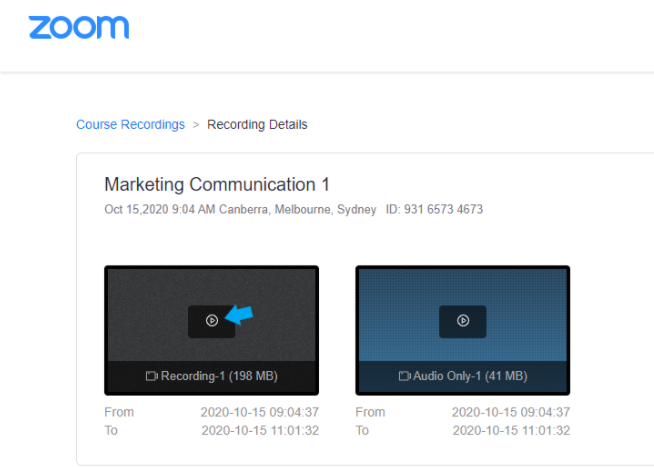Open the Recording-1 (198 MB) thumbnail
This screenshot has width=654, height=467.
click(211, 330)
